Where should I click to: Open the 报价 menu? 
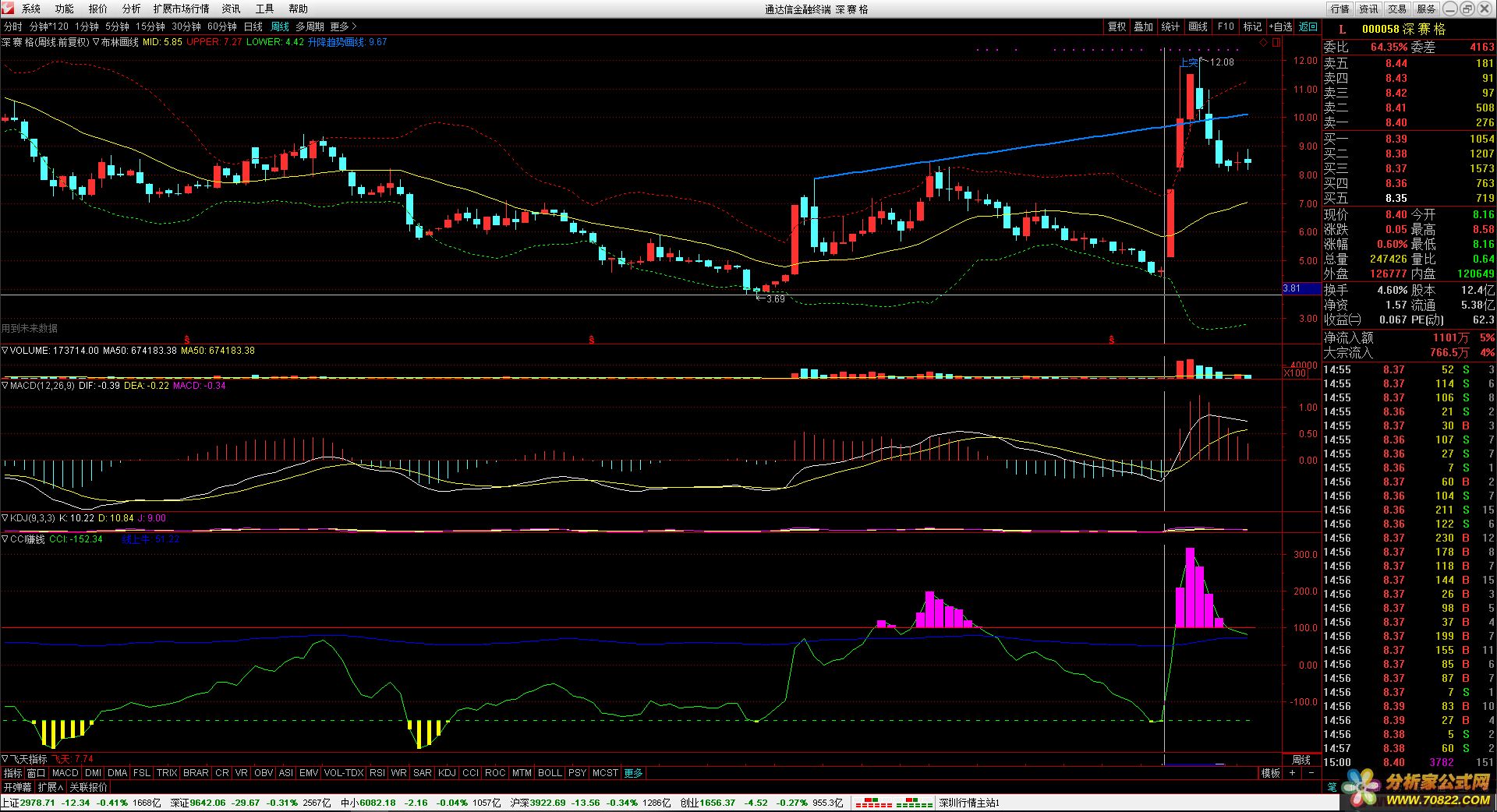coord(98,9)
